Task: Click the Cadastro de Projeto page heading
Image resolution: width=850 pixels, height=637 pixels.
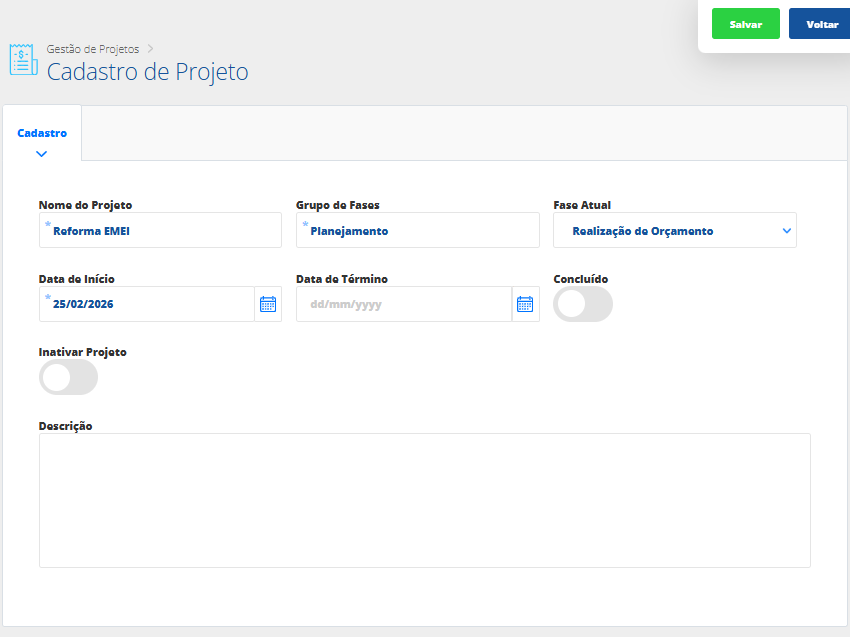Action: pyautogui.click(x=148, y=72)
